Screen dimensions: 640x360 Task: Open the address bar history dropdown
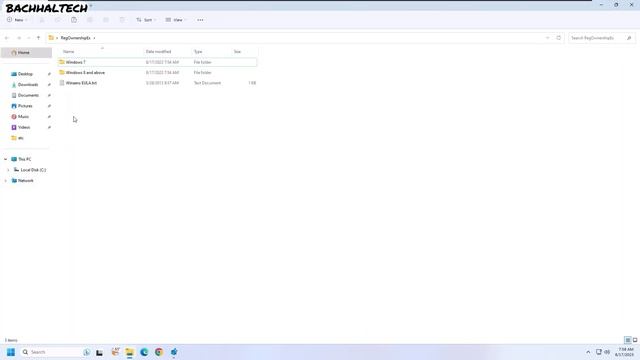point(548,38)
